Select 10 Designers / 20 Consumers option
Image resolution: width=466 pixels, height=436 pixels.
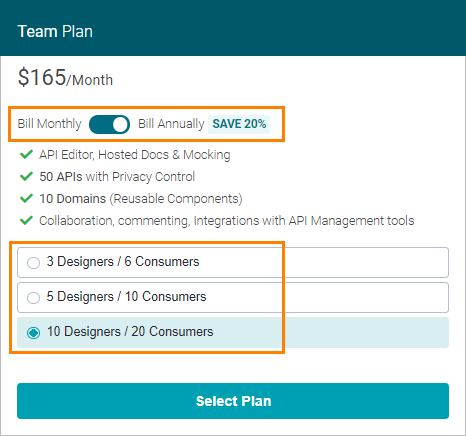click(x=233, y=332)
